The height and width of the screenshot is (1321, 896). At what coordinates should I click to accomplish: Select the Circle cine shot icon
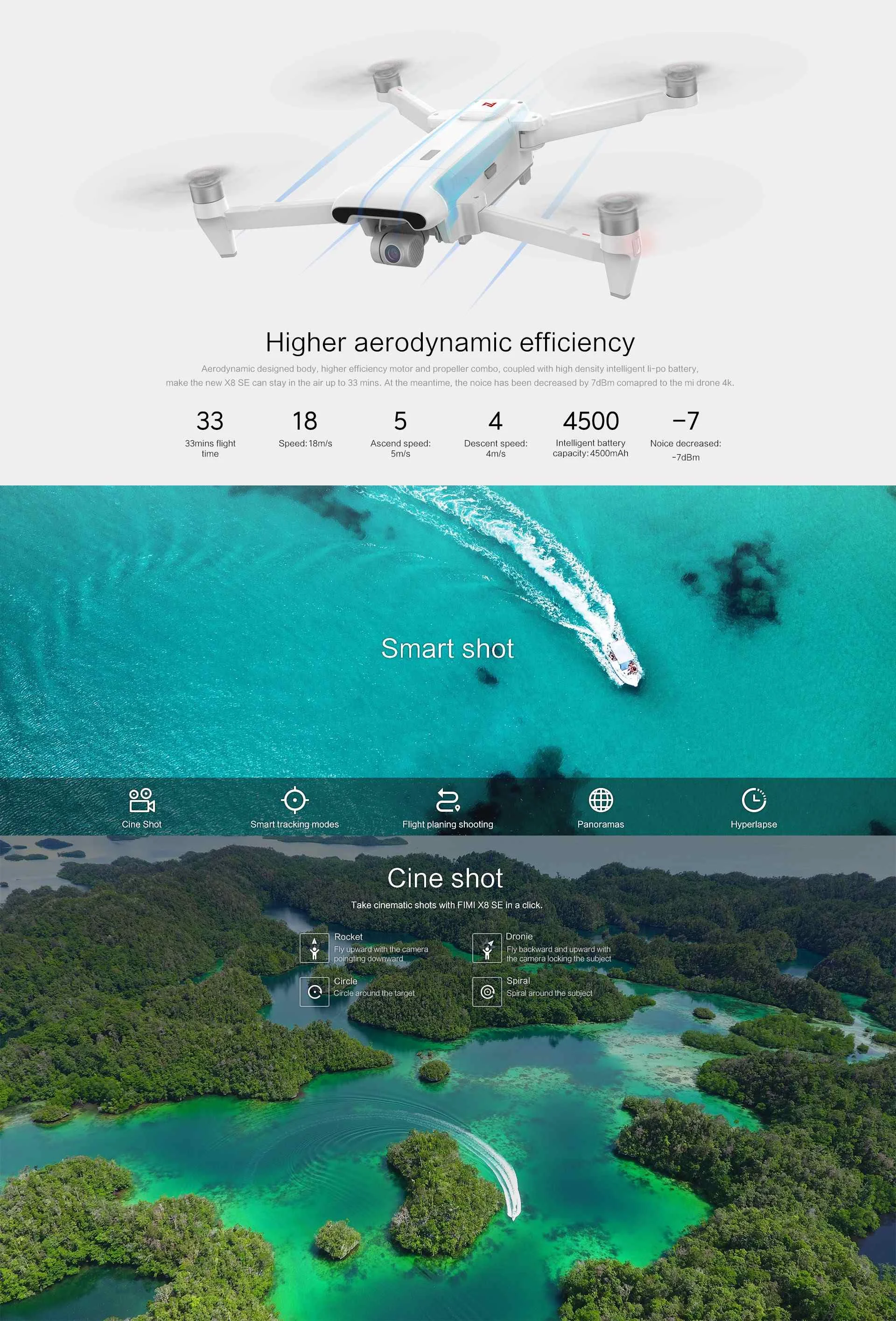pyautogui.click(x=314, y=982)
